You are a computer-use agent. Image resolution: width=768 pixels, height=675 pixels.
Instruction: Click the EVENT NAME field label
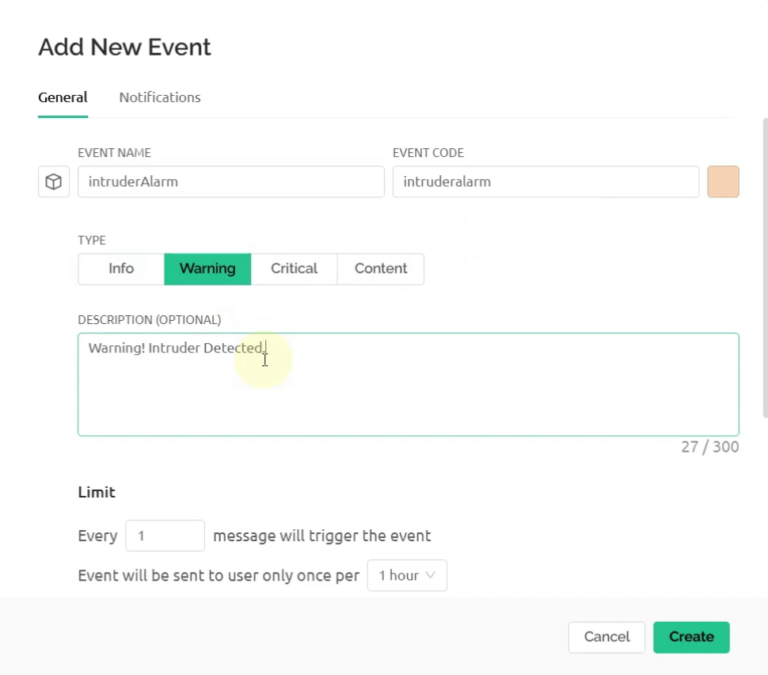pos(114,153)
